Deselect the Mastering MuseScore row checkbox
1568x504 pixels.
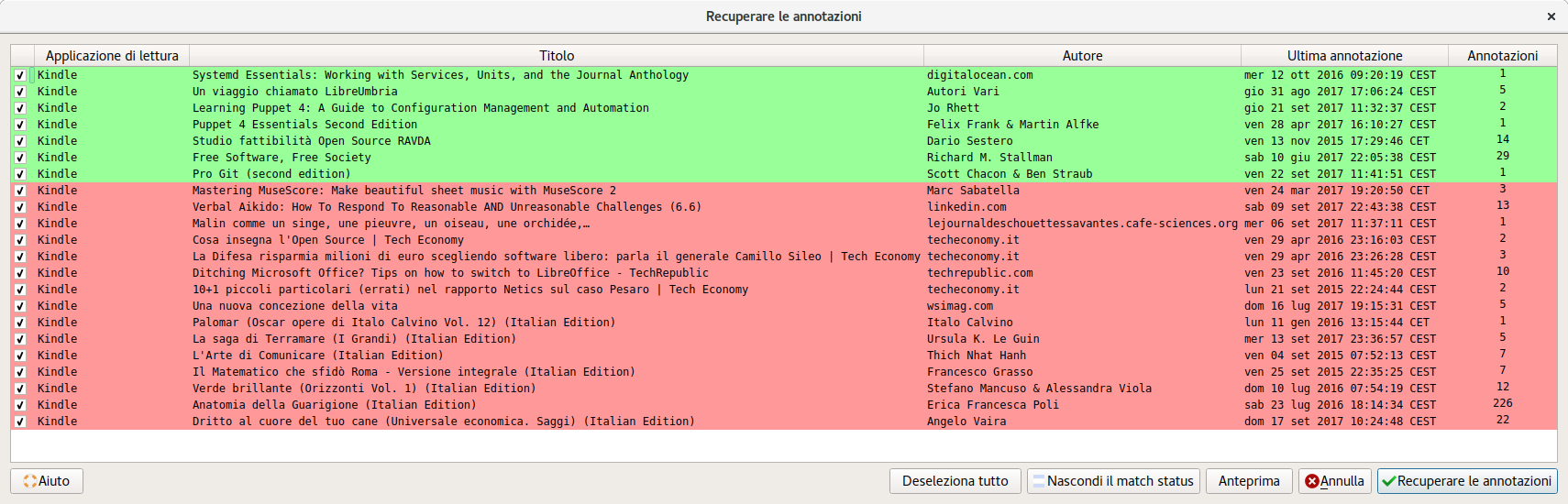point(20,191)
